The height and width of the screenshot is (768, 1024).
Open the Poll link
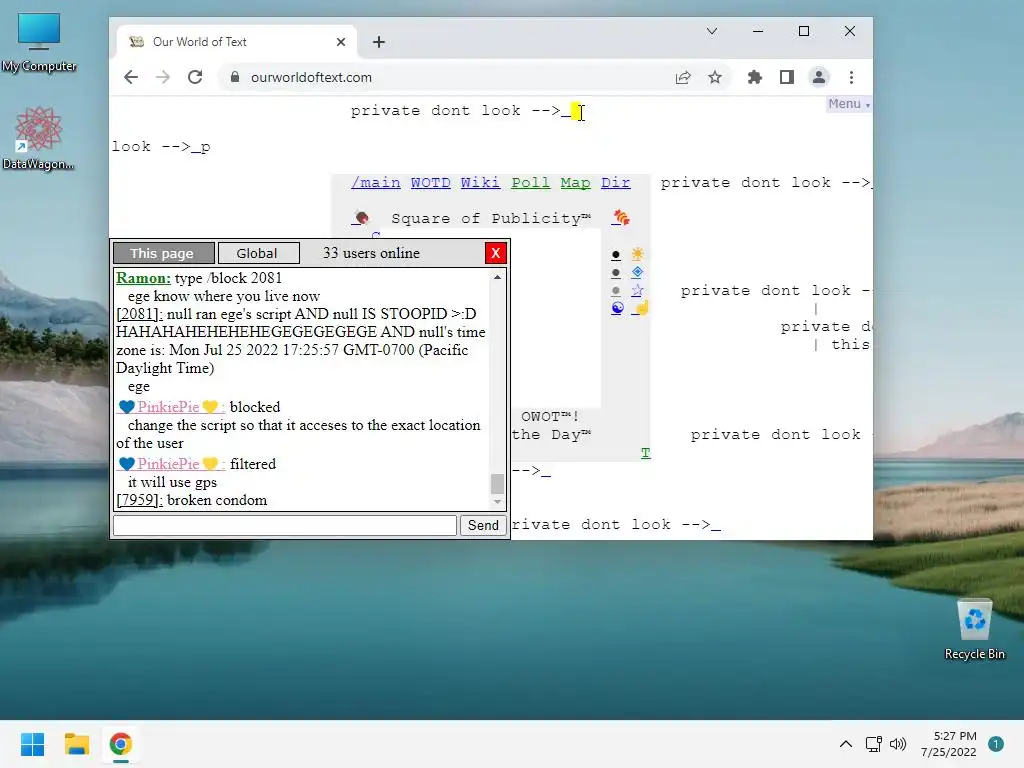[x=530, y=182]
